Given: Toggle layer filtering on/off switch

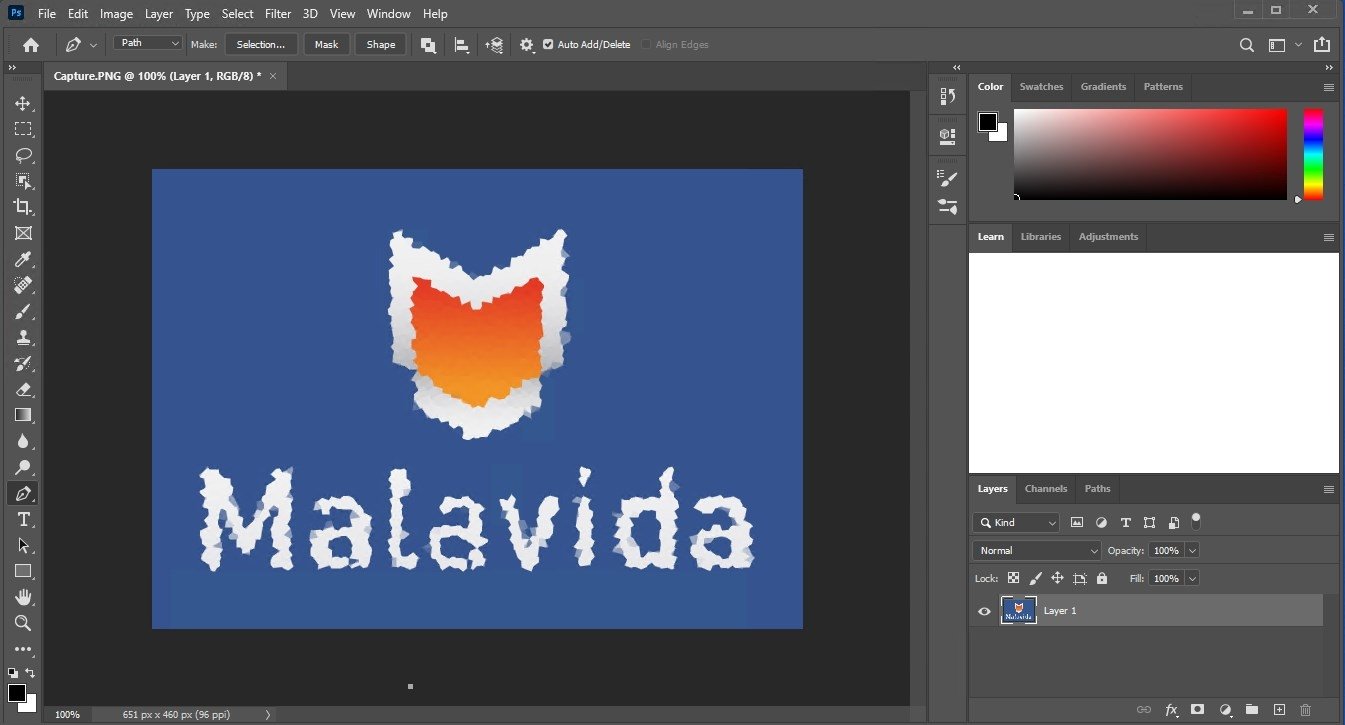Looking at the screenshot, I should click(1196, 520).
